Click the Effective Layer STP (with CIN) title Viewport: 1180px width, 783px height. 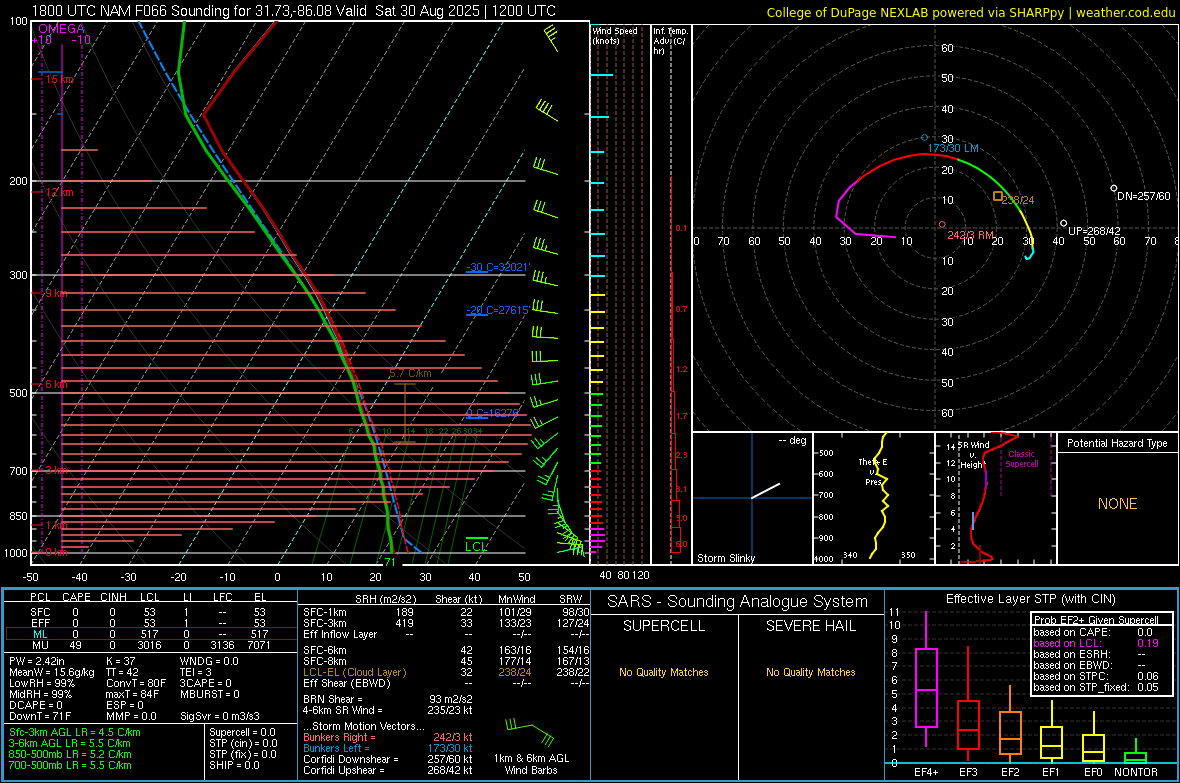[1030, 599]
